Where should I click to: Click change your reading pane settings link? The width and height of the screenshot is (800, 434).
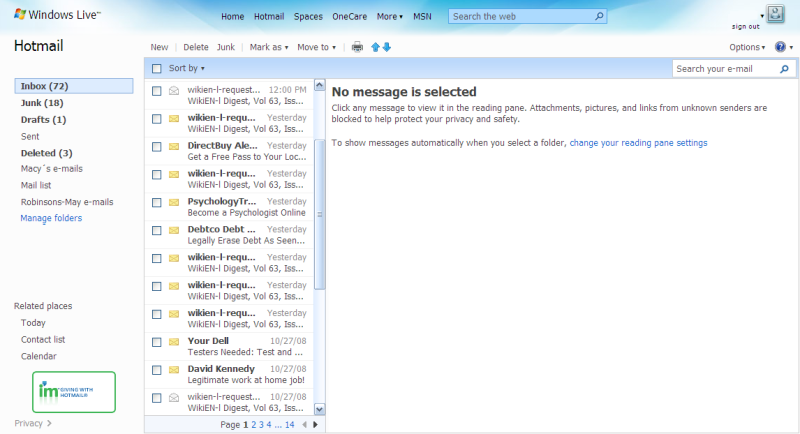click(638, 143)
